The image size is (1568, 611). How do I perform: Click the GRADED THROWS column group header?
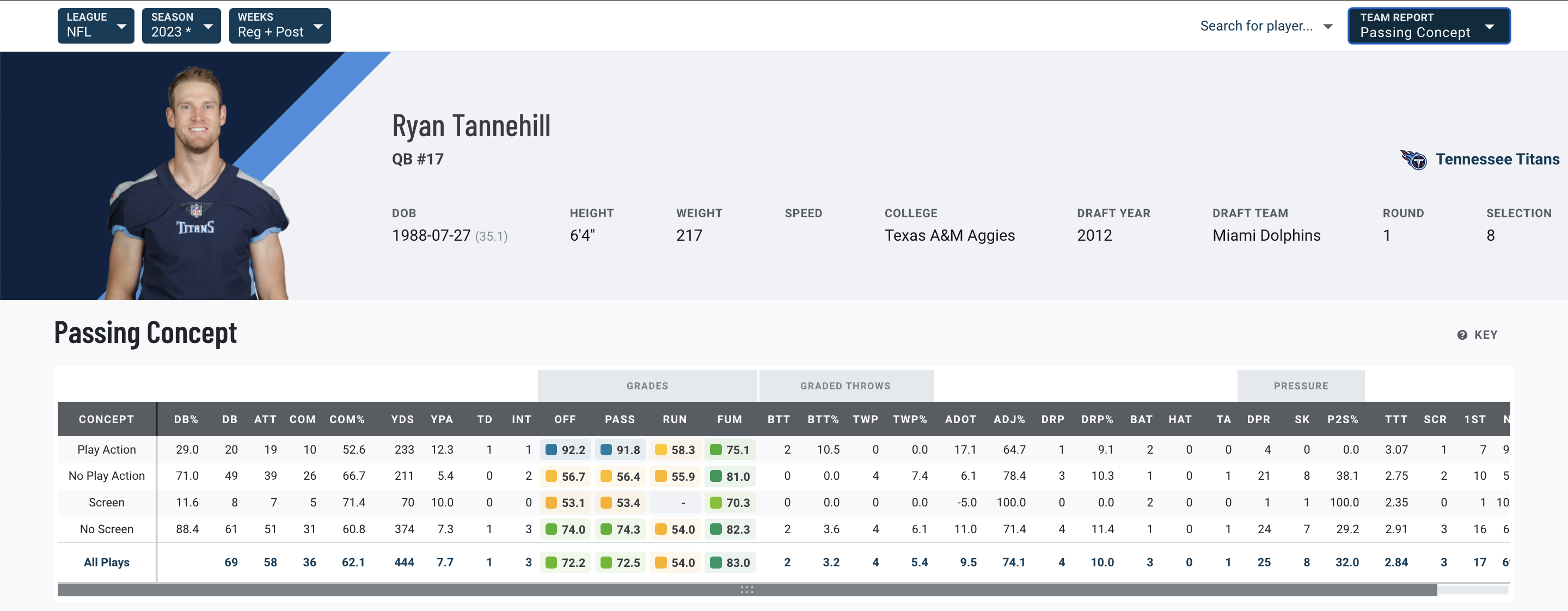846,386
